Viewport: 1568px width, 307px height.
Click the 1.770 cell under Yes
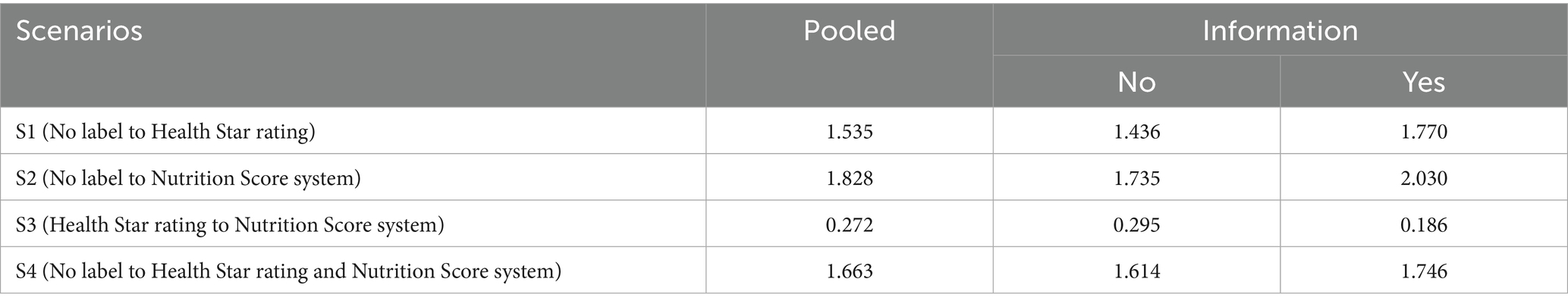pyautogui.click(x=1424, y=132)
